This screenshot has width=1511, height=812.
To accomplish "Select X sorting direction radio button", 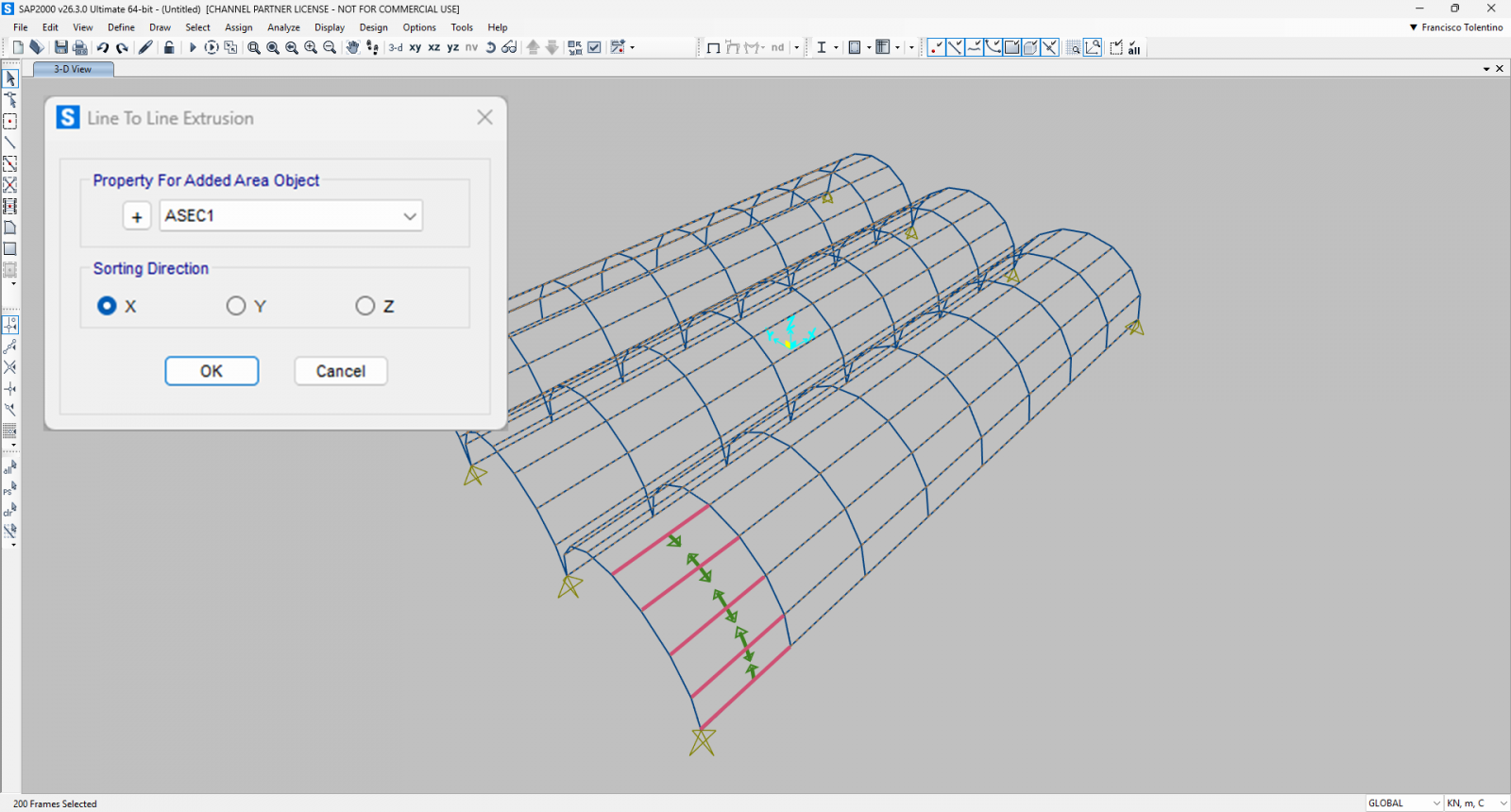I will [x=107, y=306].
